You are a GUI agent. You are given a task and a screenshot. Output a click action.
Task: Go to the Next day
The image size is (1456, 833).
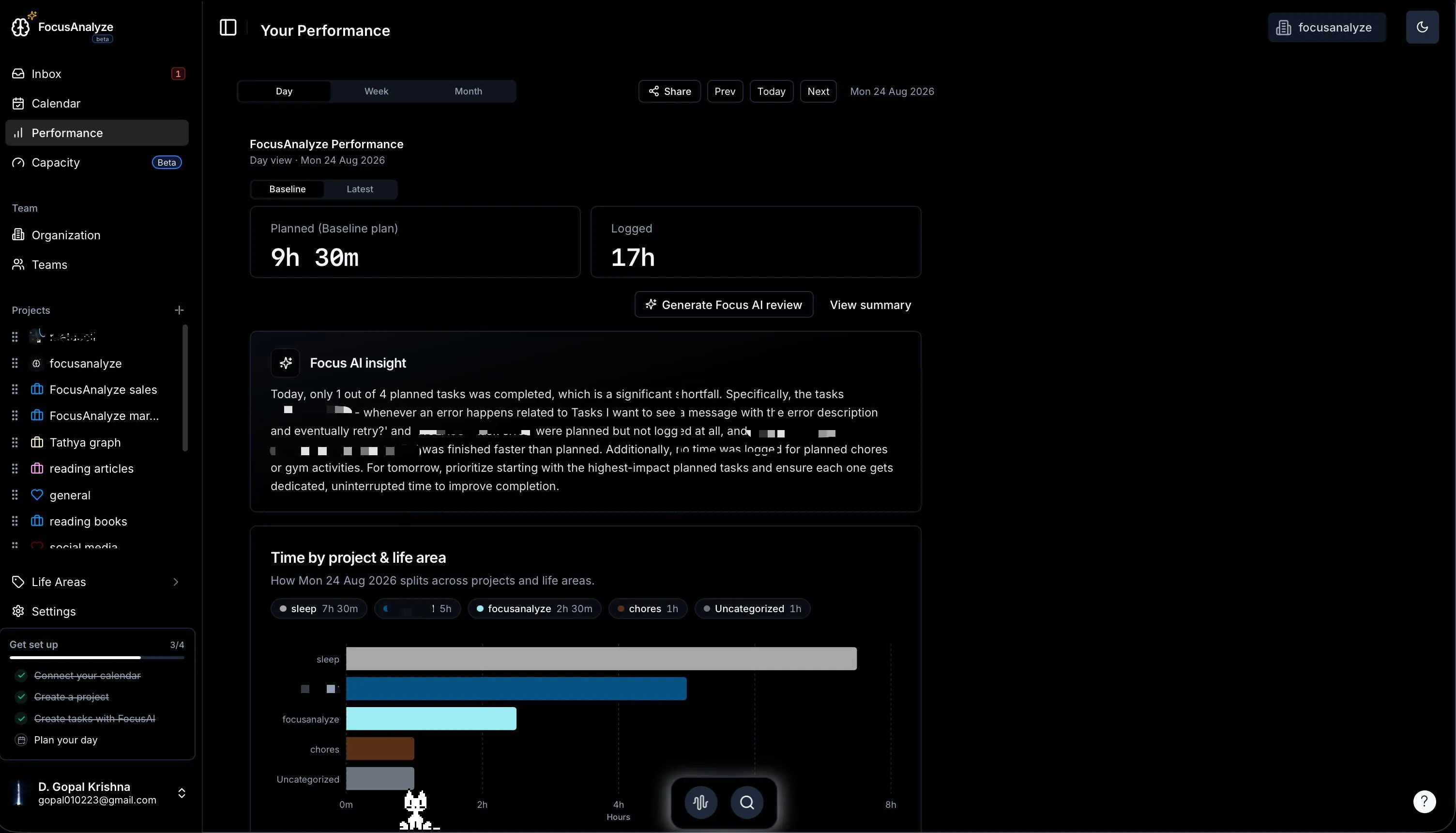[818, 92]
